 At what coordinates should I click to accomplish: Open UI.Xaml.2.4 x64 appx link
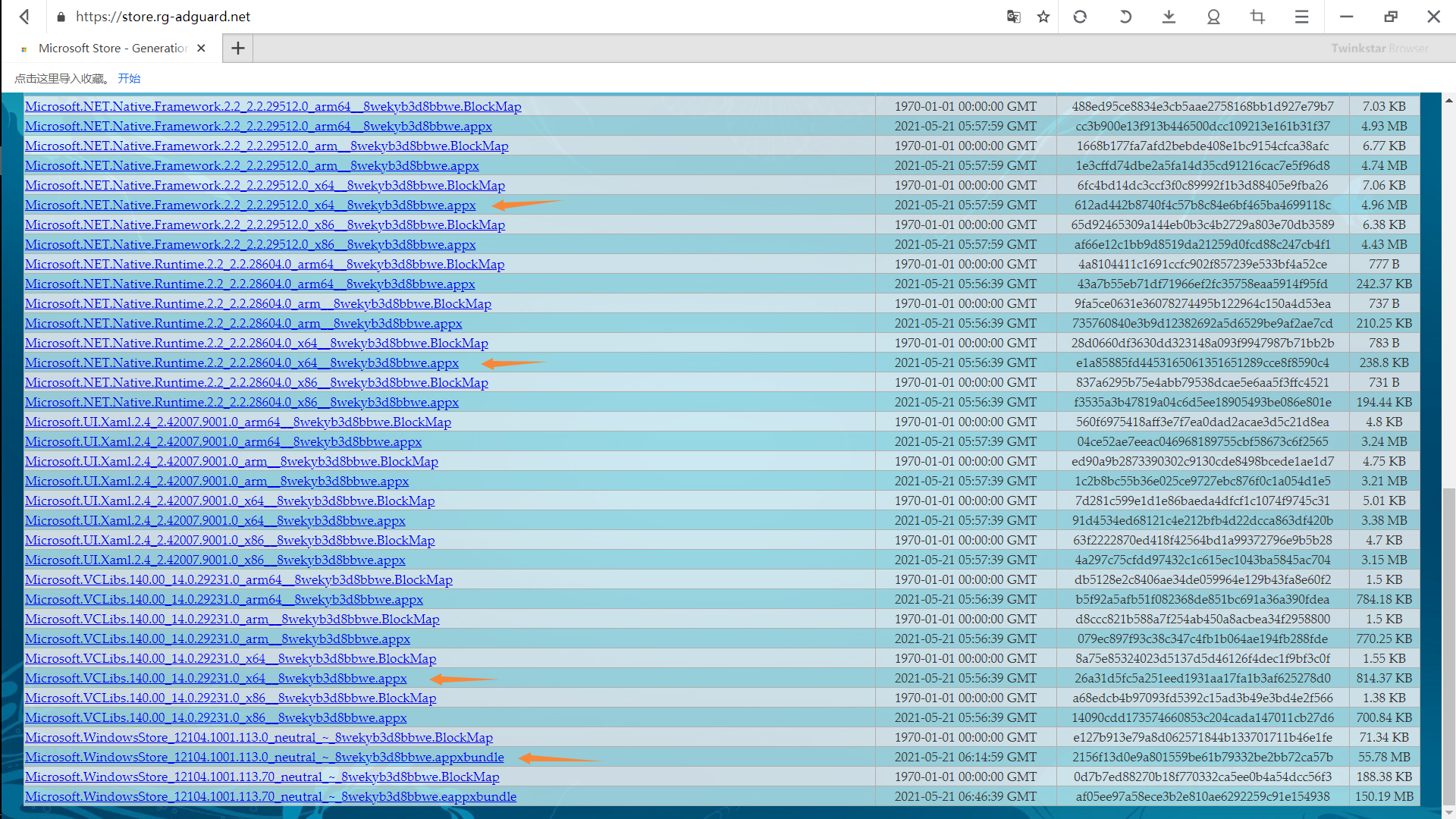[215, 520]
